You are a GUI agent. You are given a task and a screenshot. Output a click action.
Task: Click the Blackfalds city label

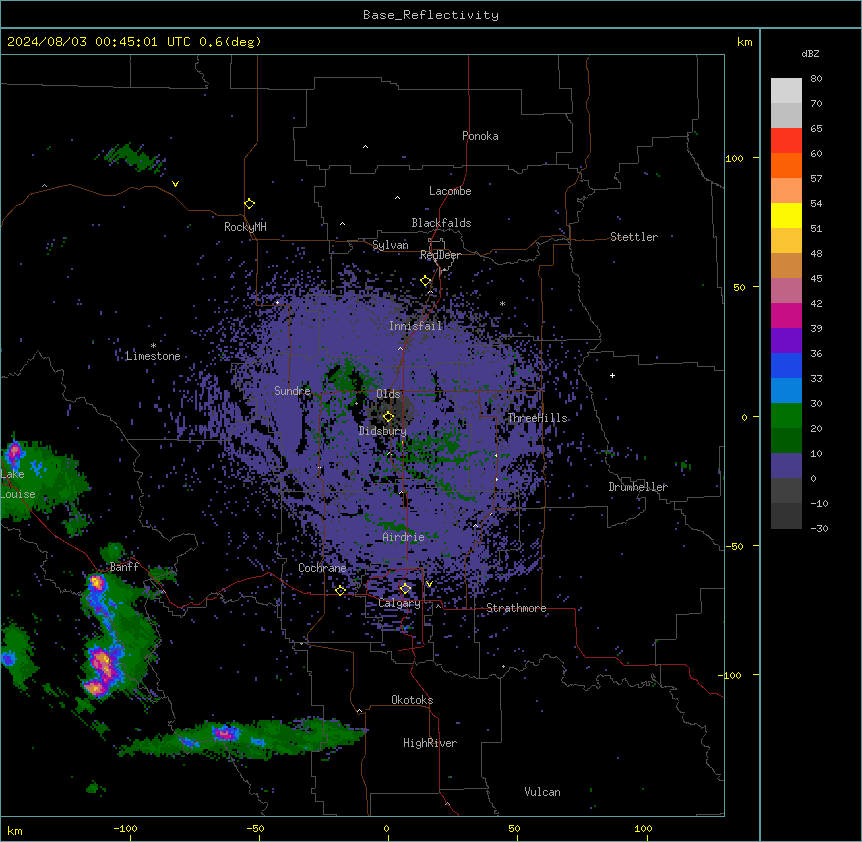[441, 223]
